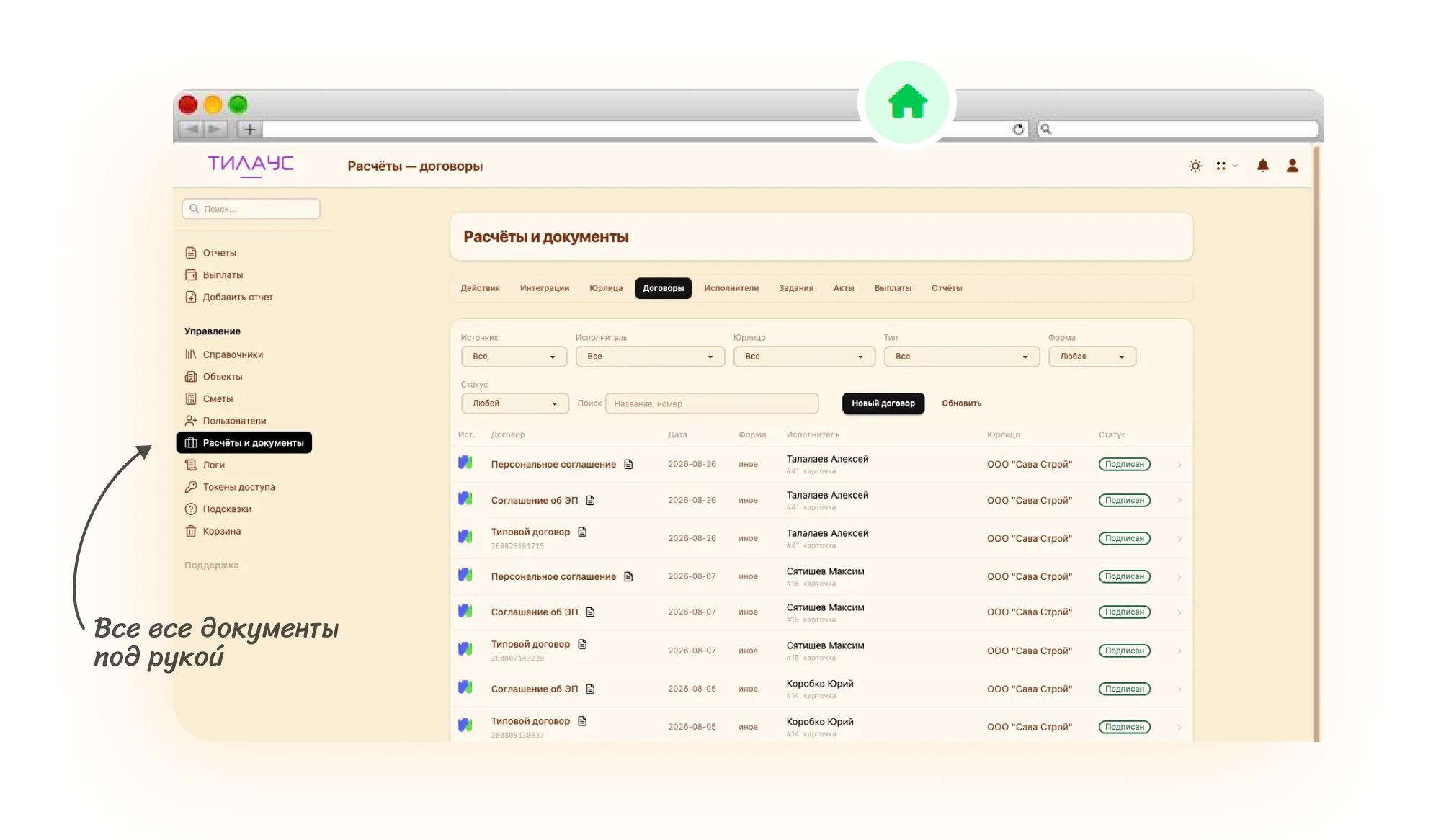Viewport: 1441px width, 840px height.
Task: Click the browser reload icon
Action: 1018,129
